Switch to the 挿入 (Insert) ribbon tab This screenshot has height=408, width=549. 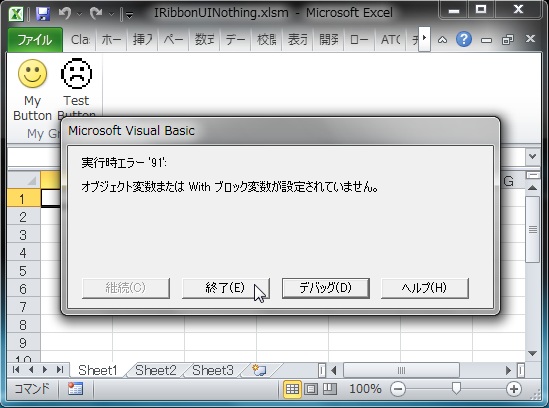(142, 40)
